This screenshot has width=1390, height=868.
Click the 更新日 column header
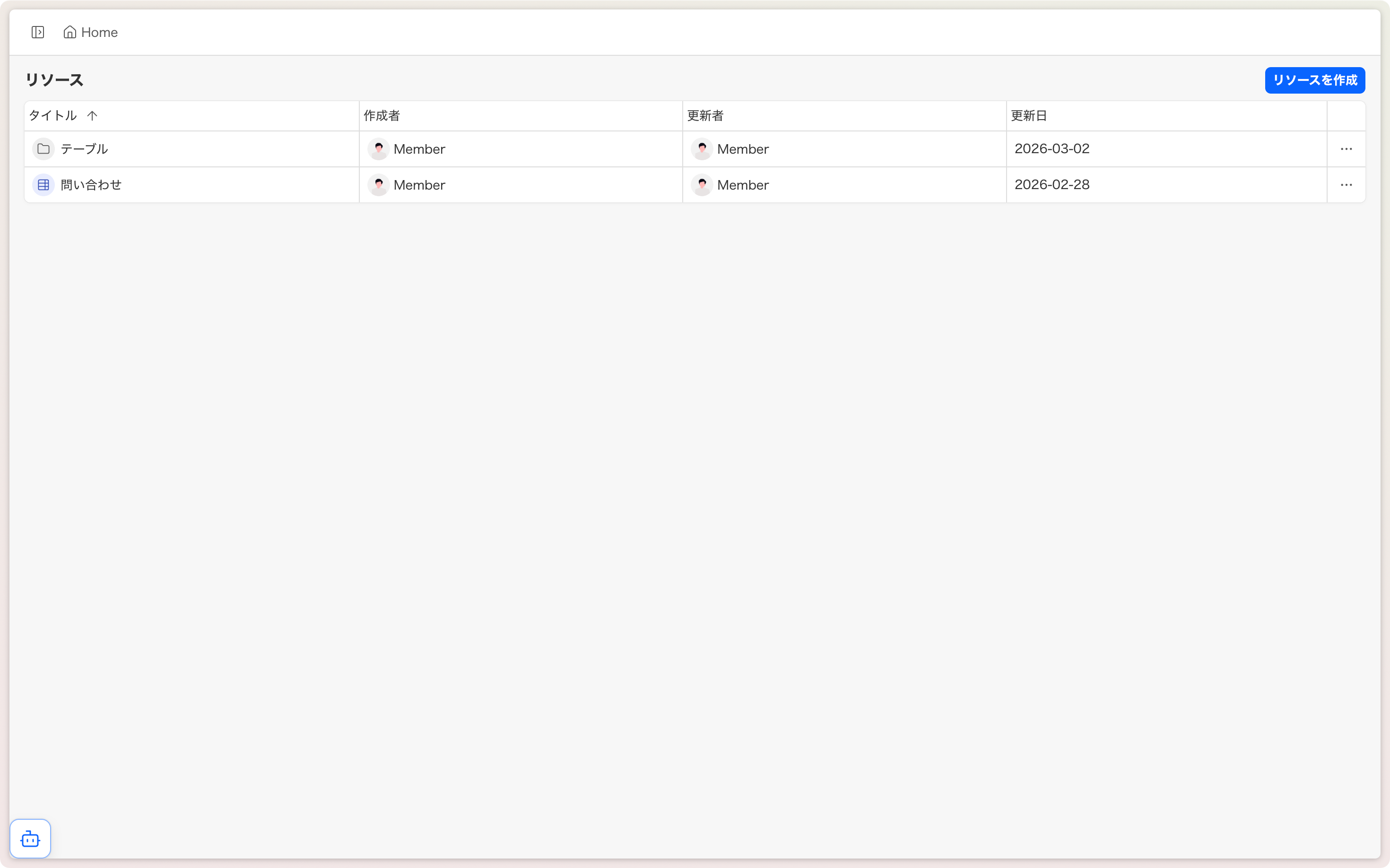[1028, 116]
